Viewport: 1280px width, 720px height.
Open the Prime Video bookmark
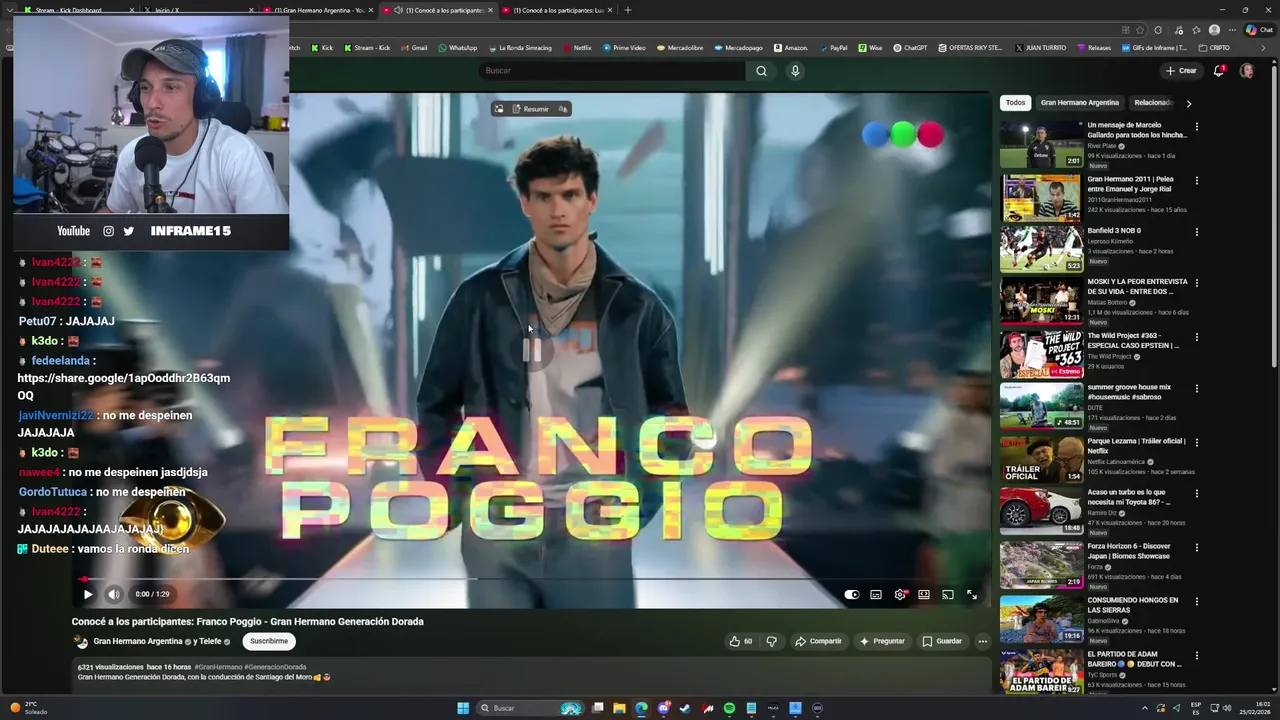(x=624, y=47)
